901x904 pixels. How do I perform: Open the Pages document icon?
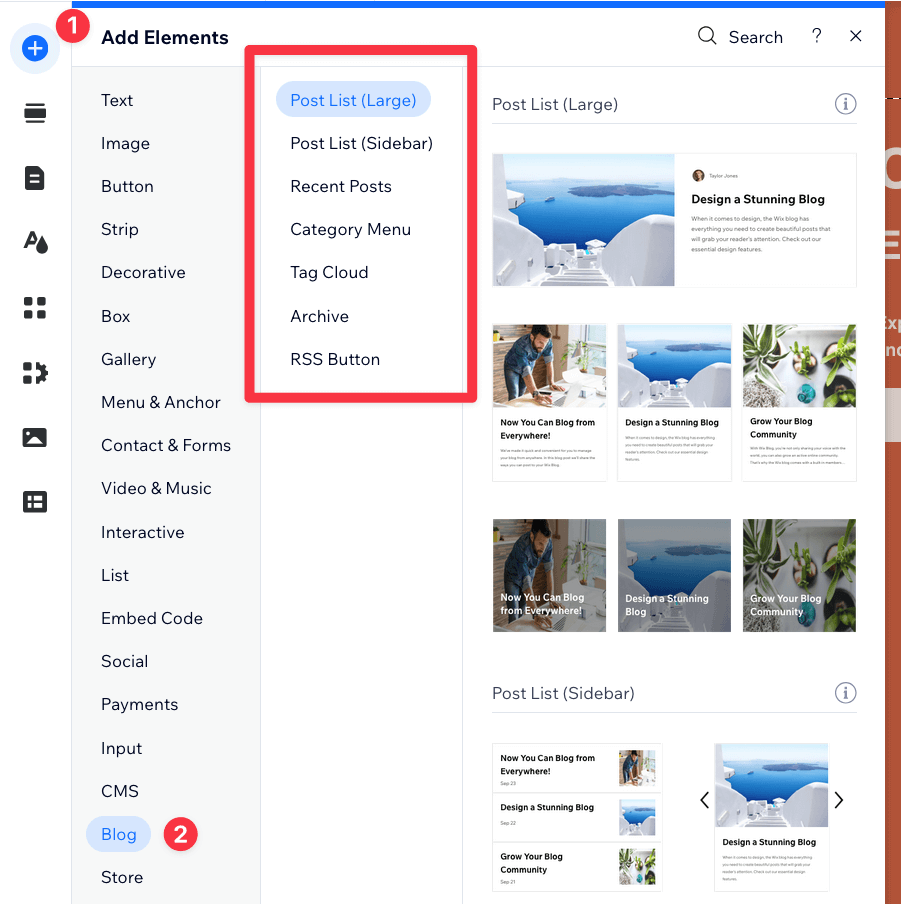pyautogui.click(x=35, y=178)
